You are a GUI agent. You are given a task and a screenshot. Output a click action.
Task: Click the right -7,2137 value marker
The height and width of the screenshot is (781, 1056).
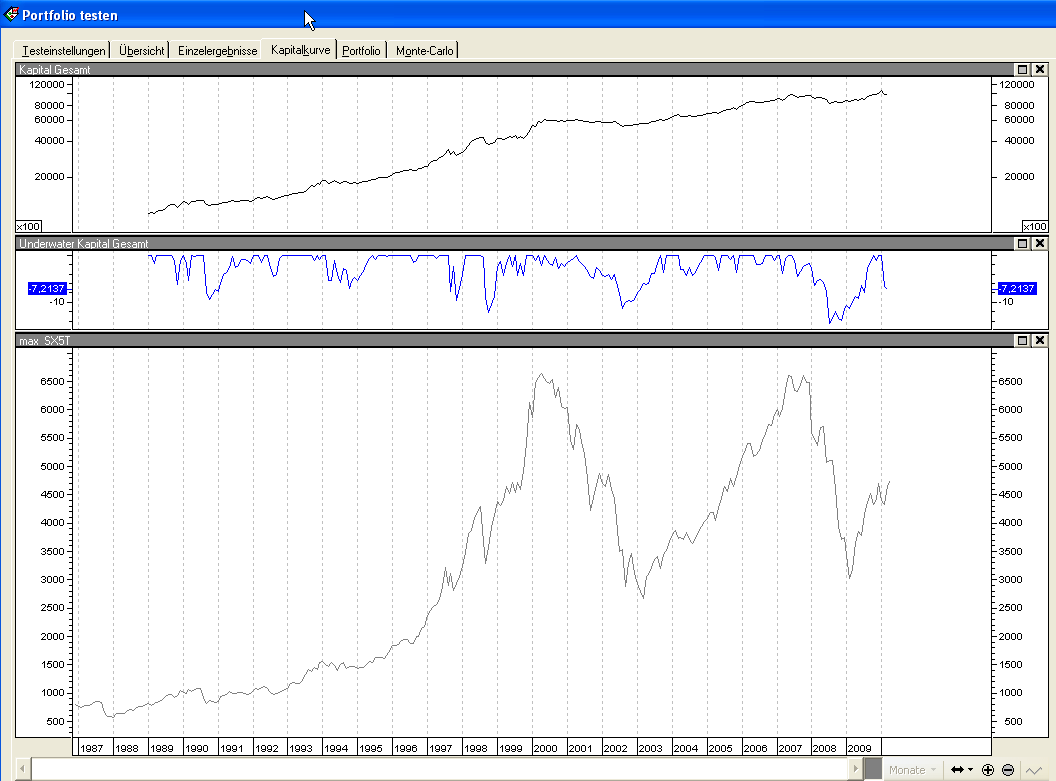pyautogui.click(x=1017, y=288)
